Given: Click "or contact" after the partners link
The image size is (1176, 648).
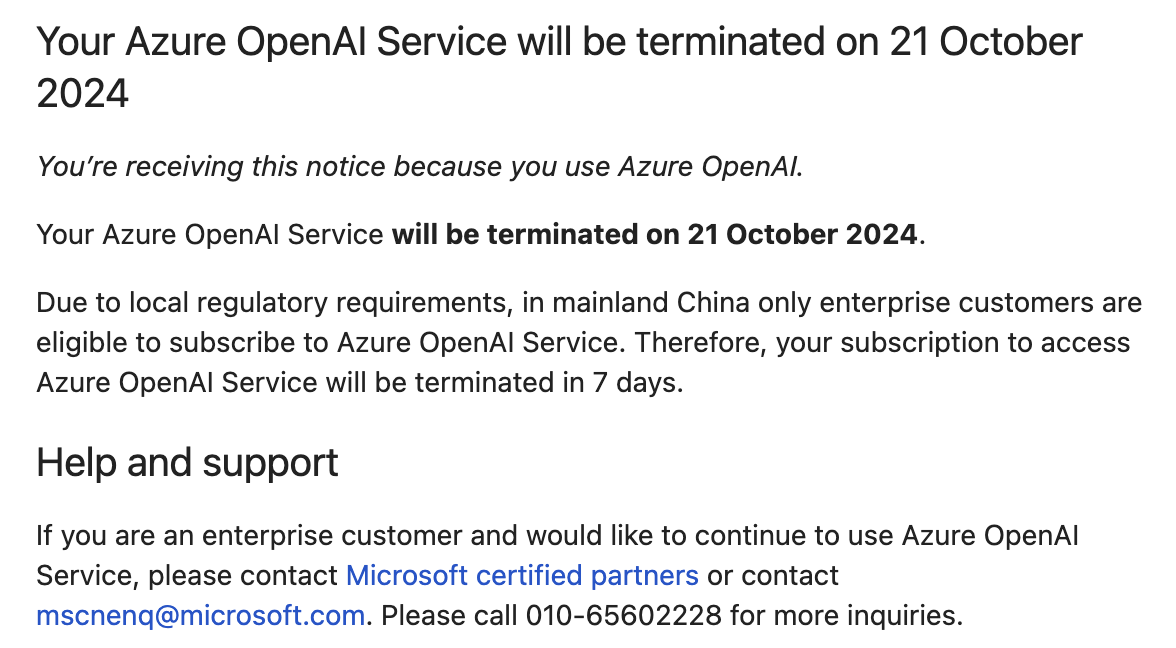Looking at the screenshot, I should tap(773, 576).
